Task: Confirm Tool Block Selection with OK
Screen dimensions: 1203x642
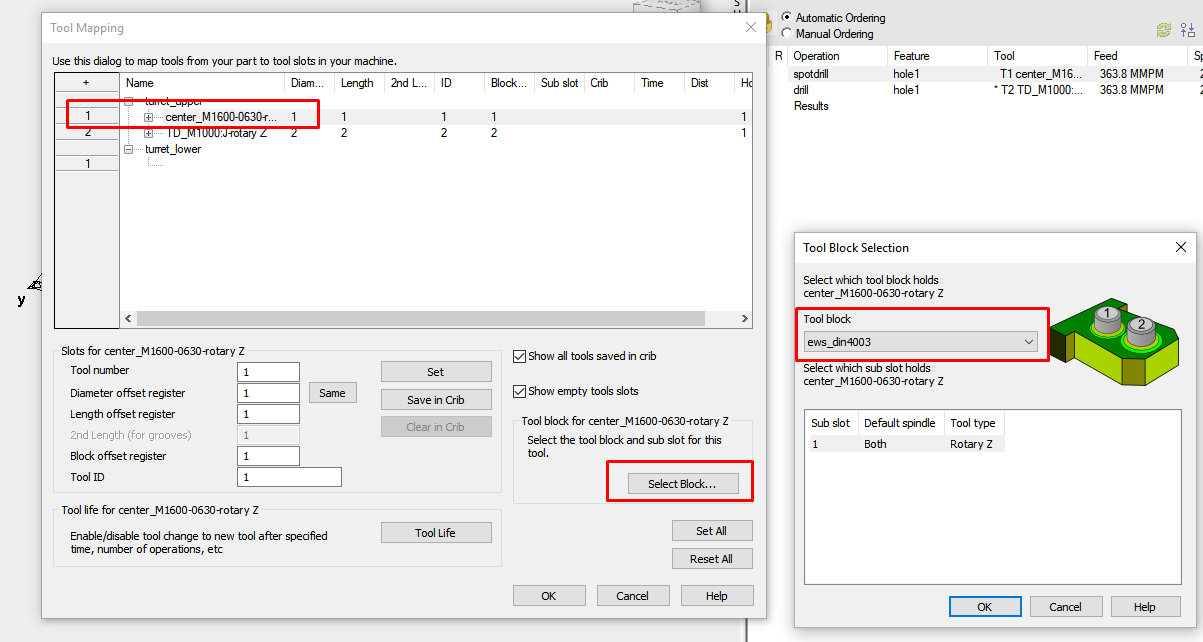Action: click(985, 606)
